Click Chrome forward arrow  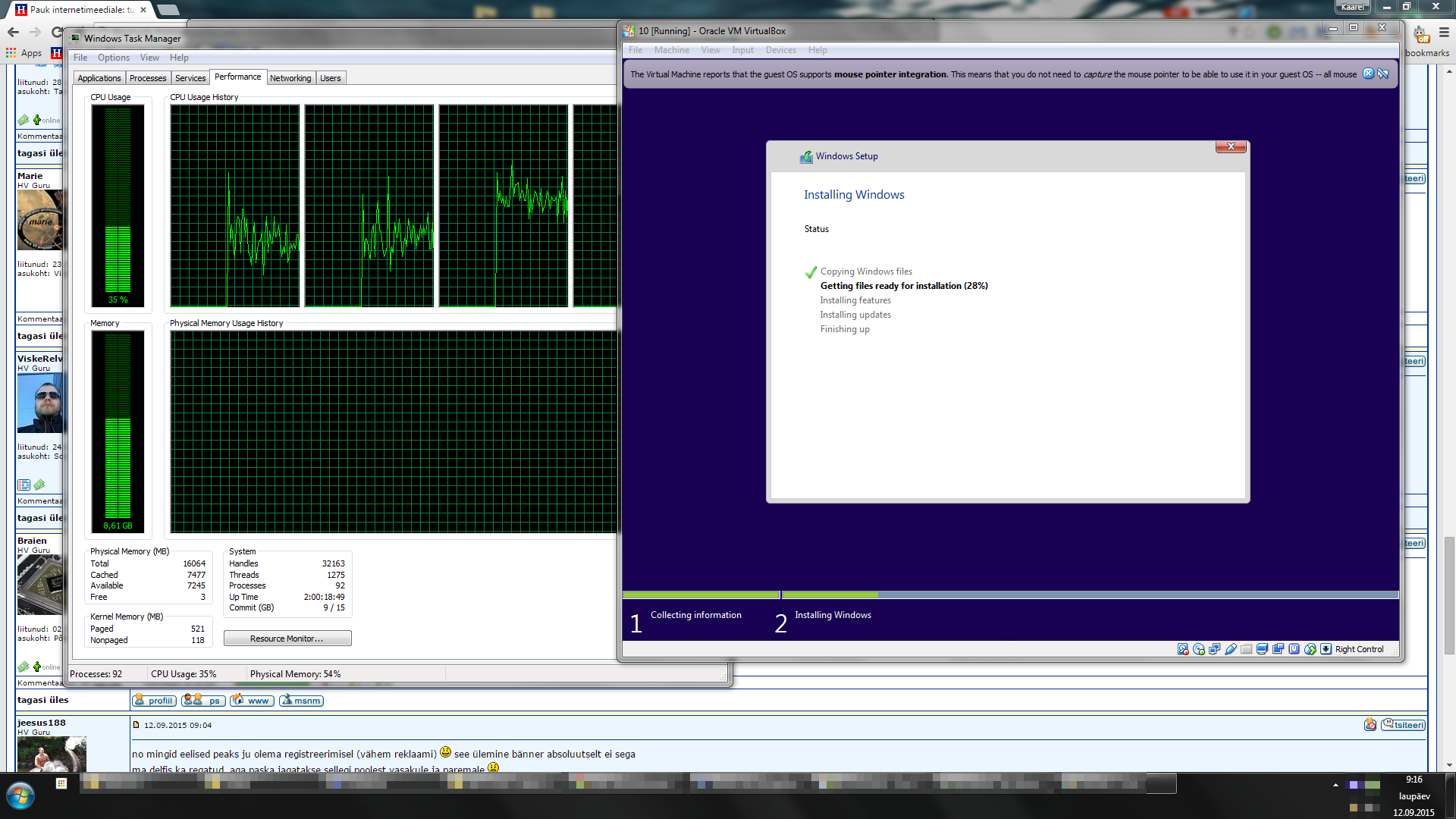point(35,32)
